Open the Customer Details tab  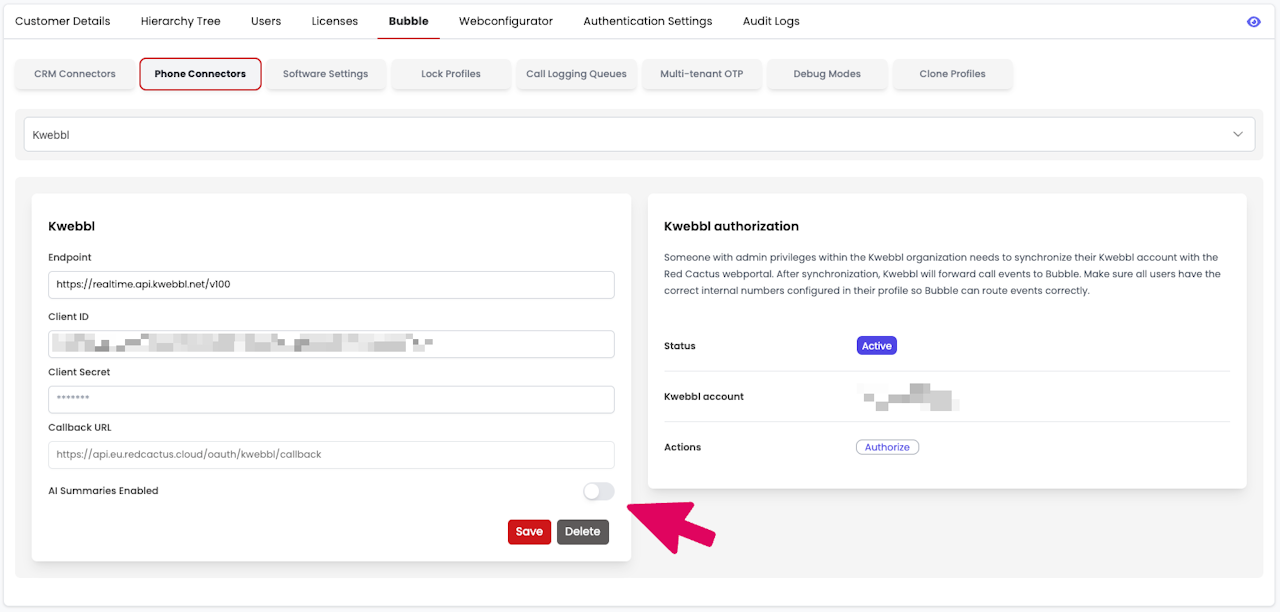point(63,21)
